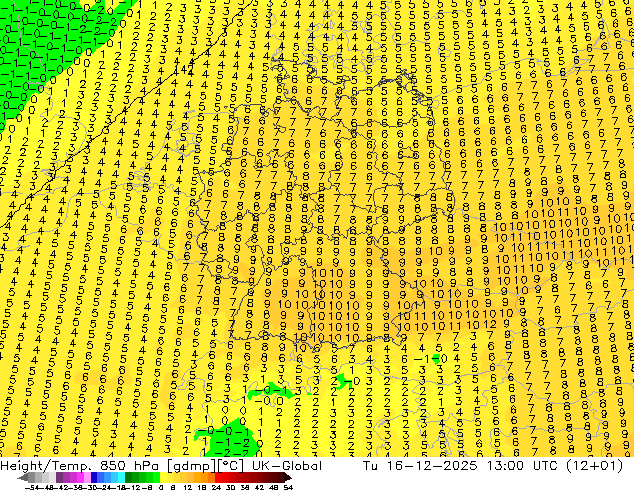Select the yellow legend swatch
This screenshot has width=634, height=490.
[163, 478]
